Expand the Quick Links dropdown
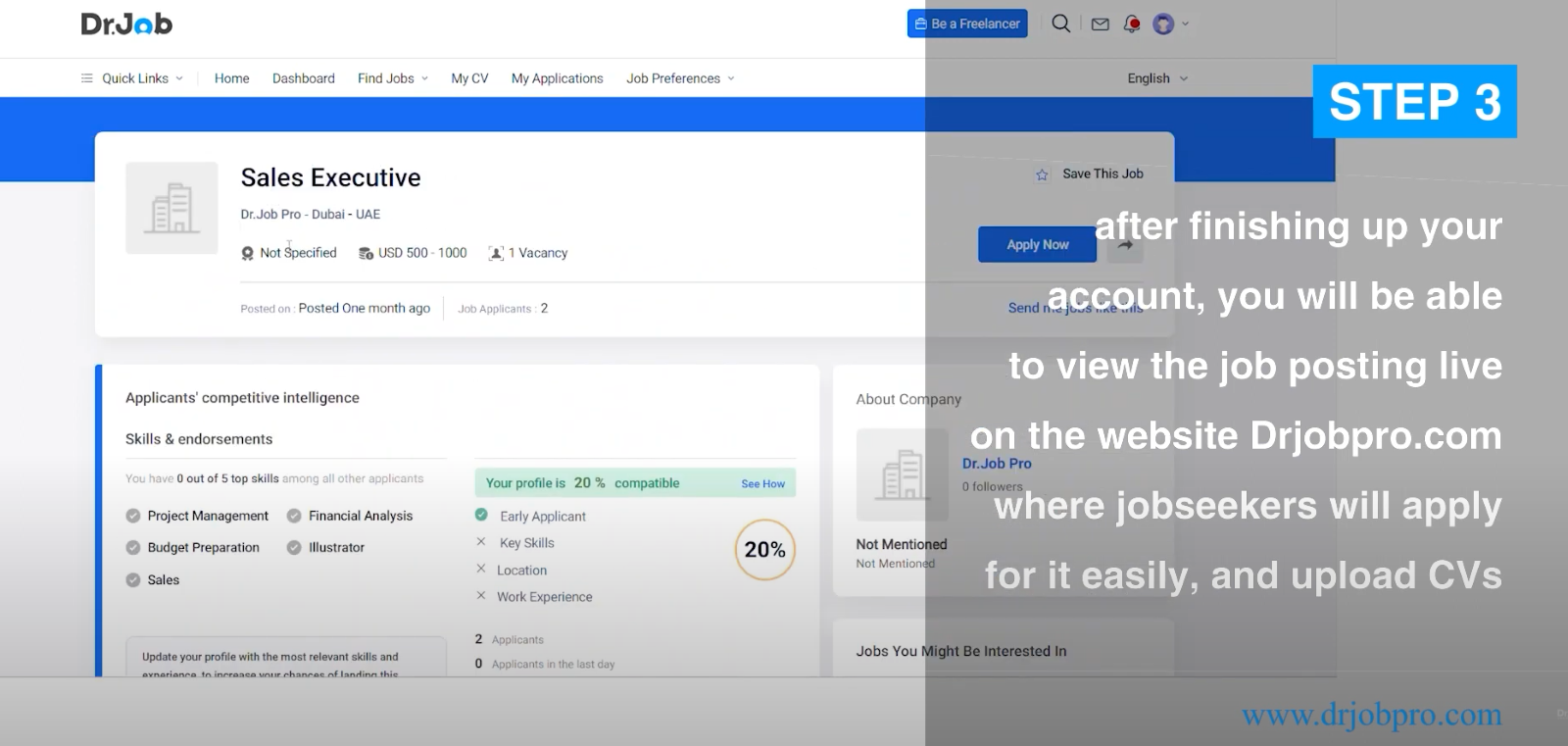Image resolution: width=1568 pixels, height=746 pixels. click(179, 78)
